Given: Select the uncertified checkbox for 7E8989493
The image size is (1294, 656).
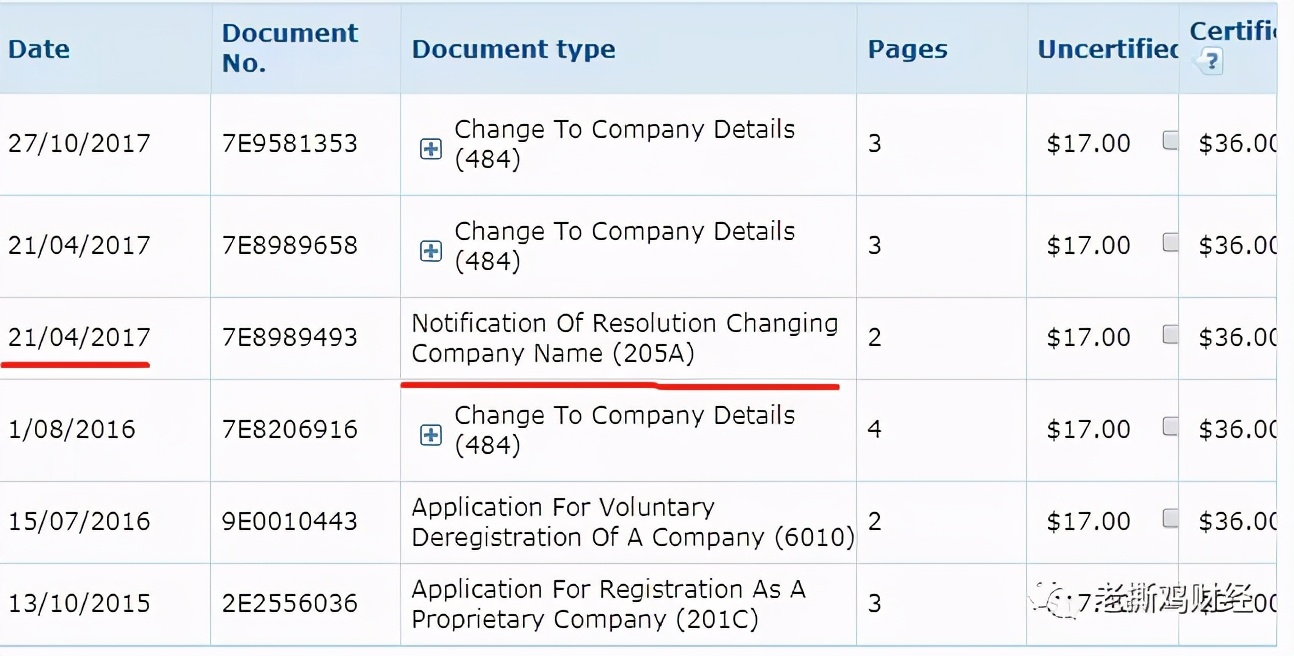Looking at the screenshot, I should [1170, 335].
